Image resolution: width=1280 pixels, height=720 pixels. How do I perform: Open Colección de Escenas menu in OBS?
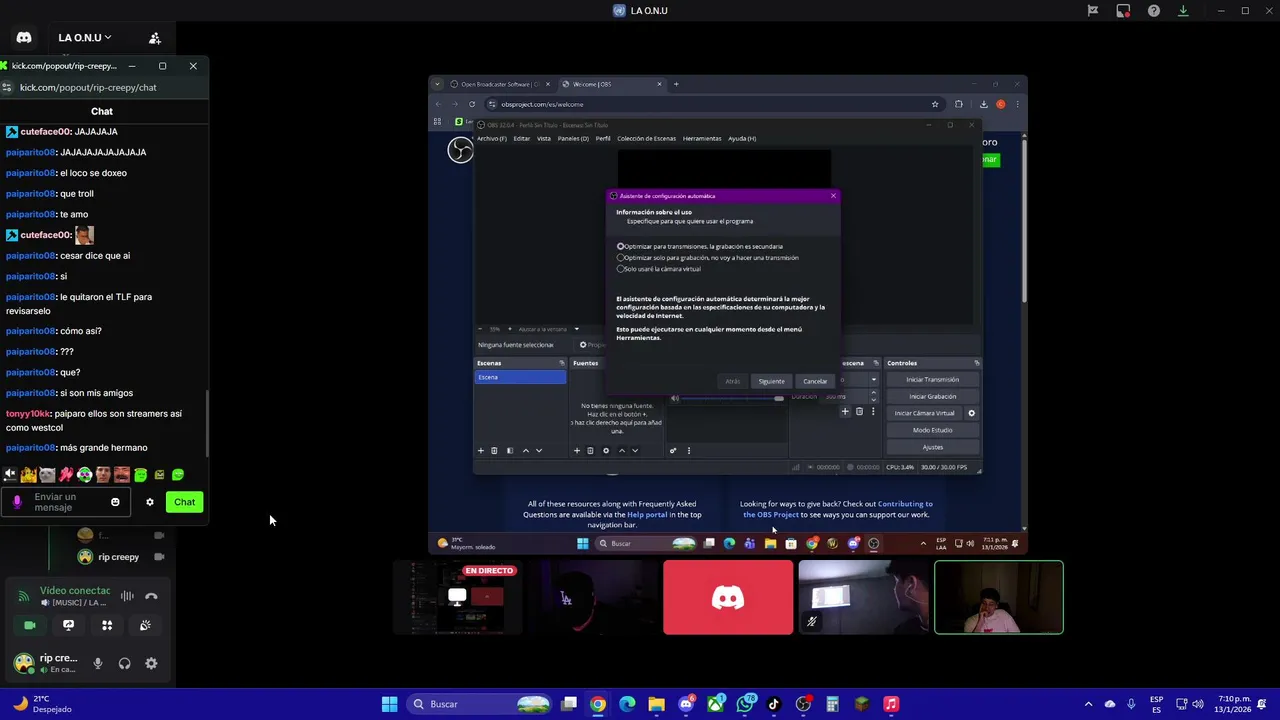[646, 139]
